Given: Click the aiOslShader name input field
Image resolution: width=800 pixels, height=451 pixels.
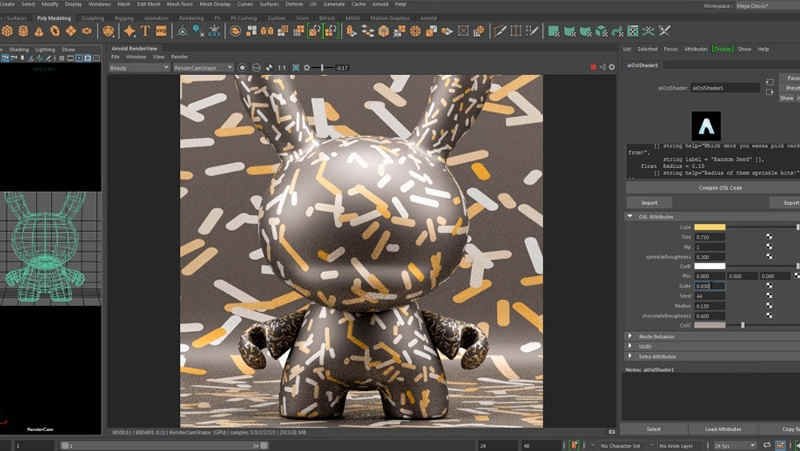Looking at the screenshot, I should [x=726, y=88].
